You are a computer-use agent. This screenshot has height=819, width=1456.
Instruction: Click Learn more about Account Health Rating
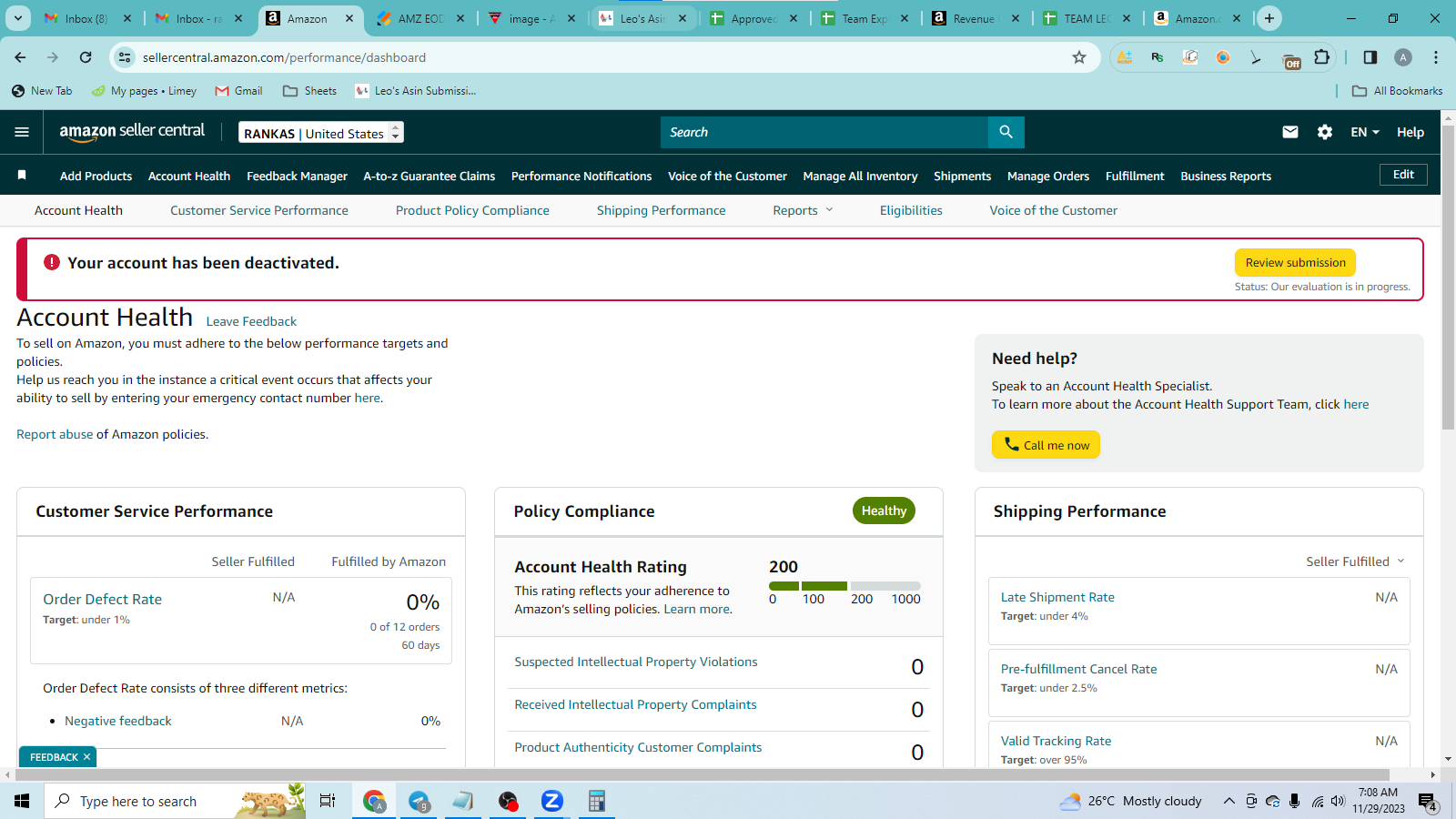[x=696, y=609]
